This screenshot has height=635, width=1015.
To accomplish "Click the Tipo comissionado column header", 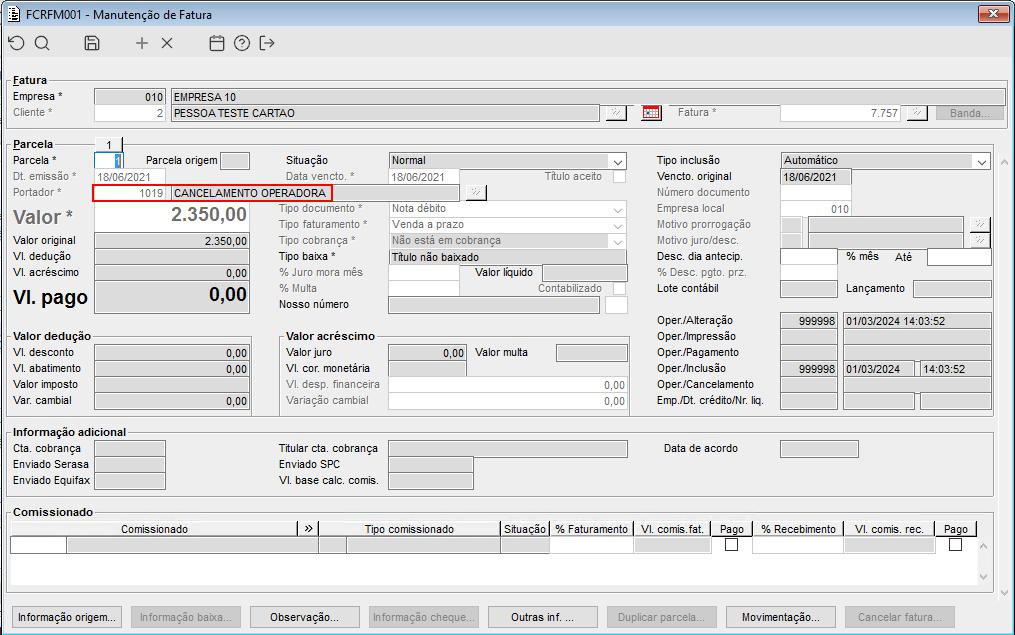I will point(409,529).
